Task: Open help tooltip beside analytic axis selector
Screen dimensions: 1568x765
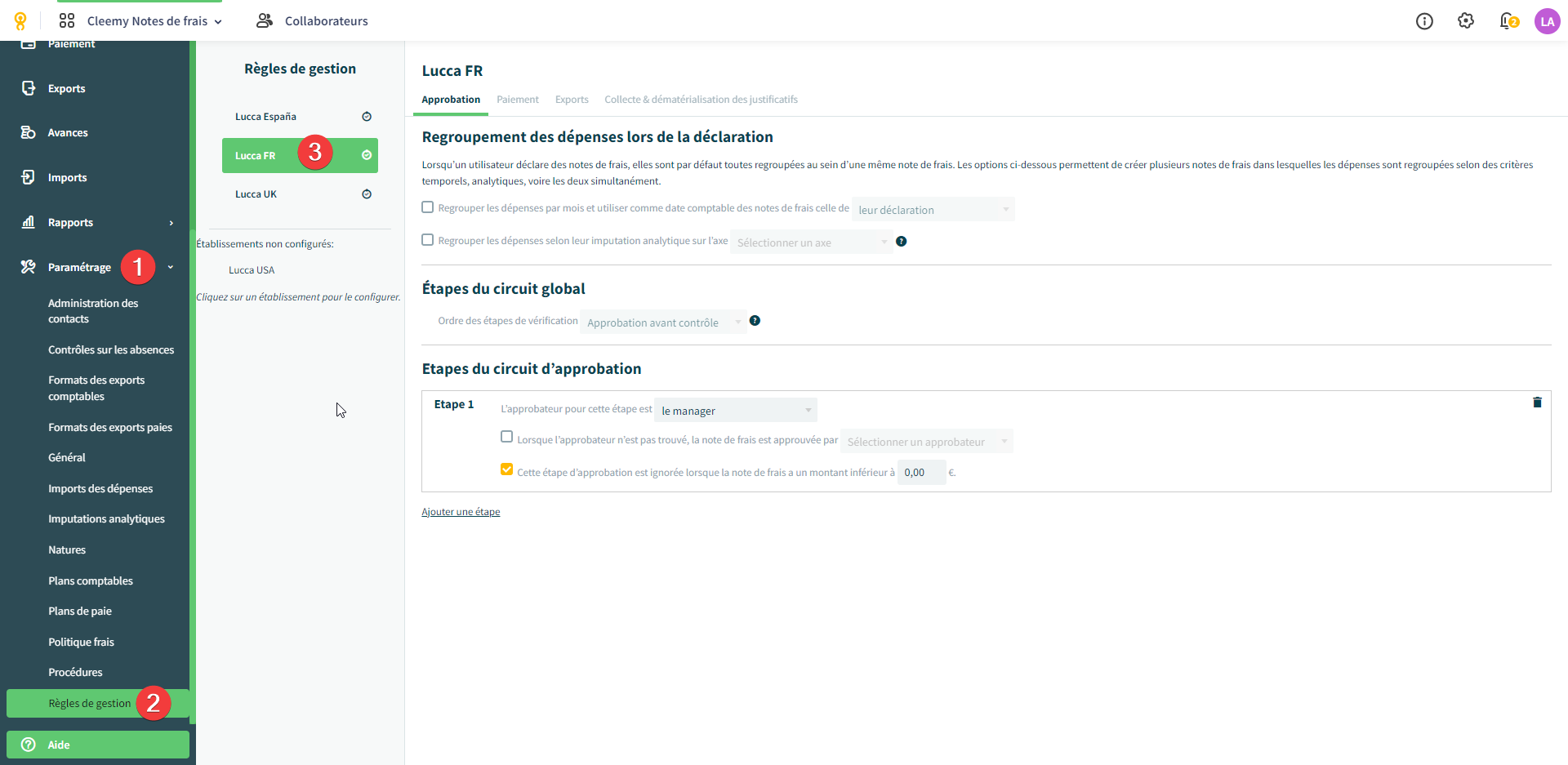Action: point(901,242)
